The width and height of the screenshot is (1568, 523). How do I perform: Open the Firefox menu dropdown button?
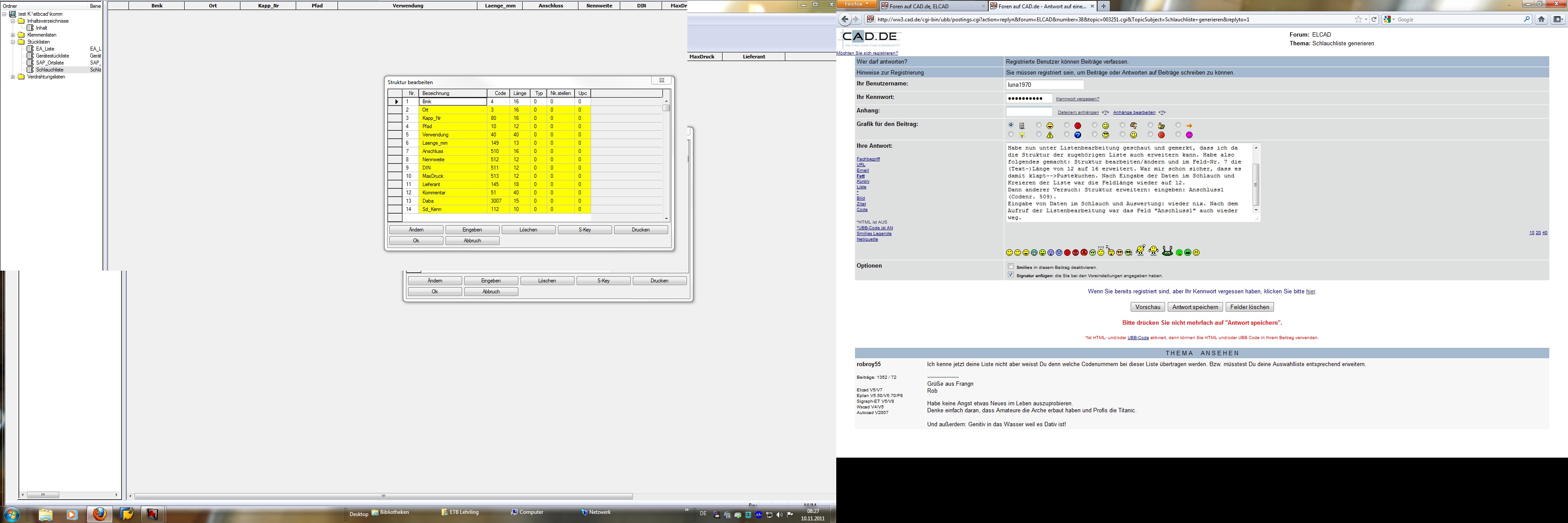856,4
